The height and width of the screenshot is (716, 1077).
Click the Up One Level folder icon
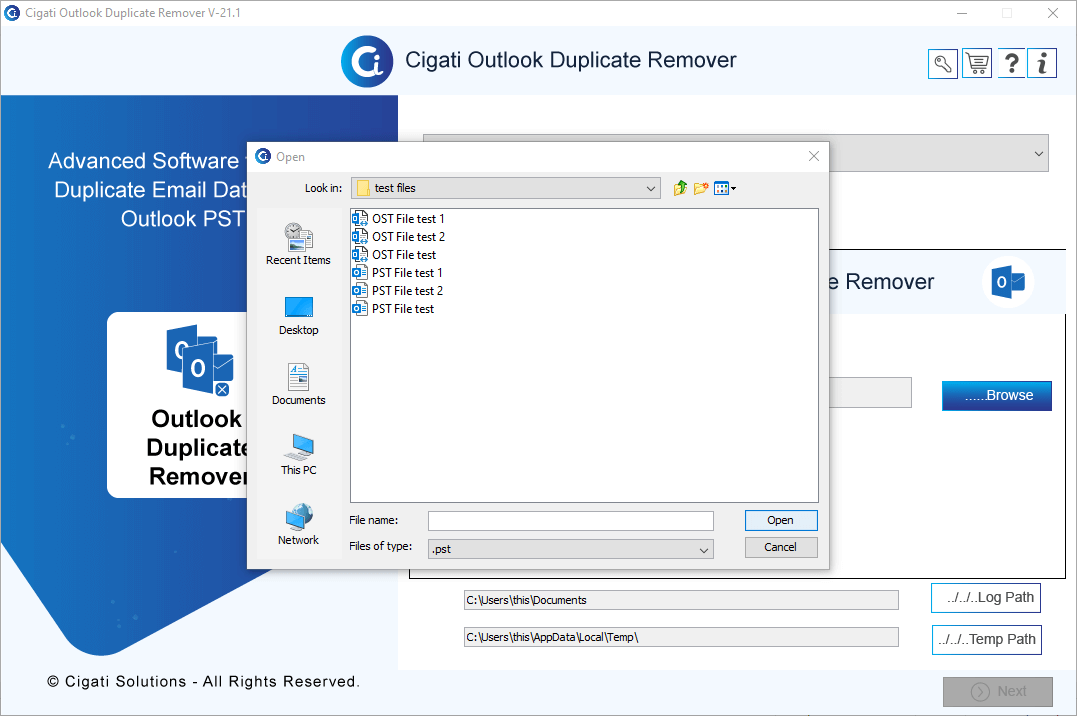coord(680,188)
